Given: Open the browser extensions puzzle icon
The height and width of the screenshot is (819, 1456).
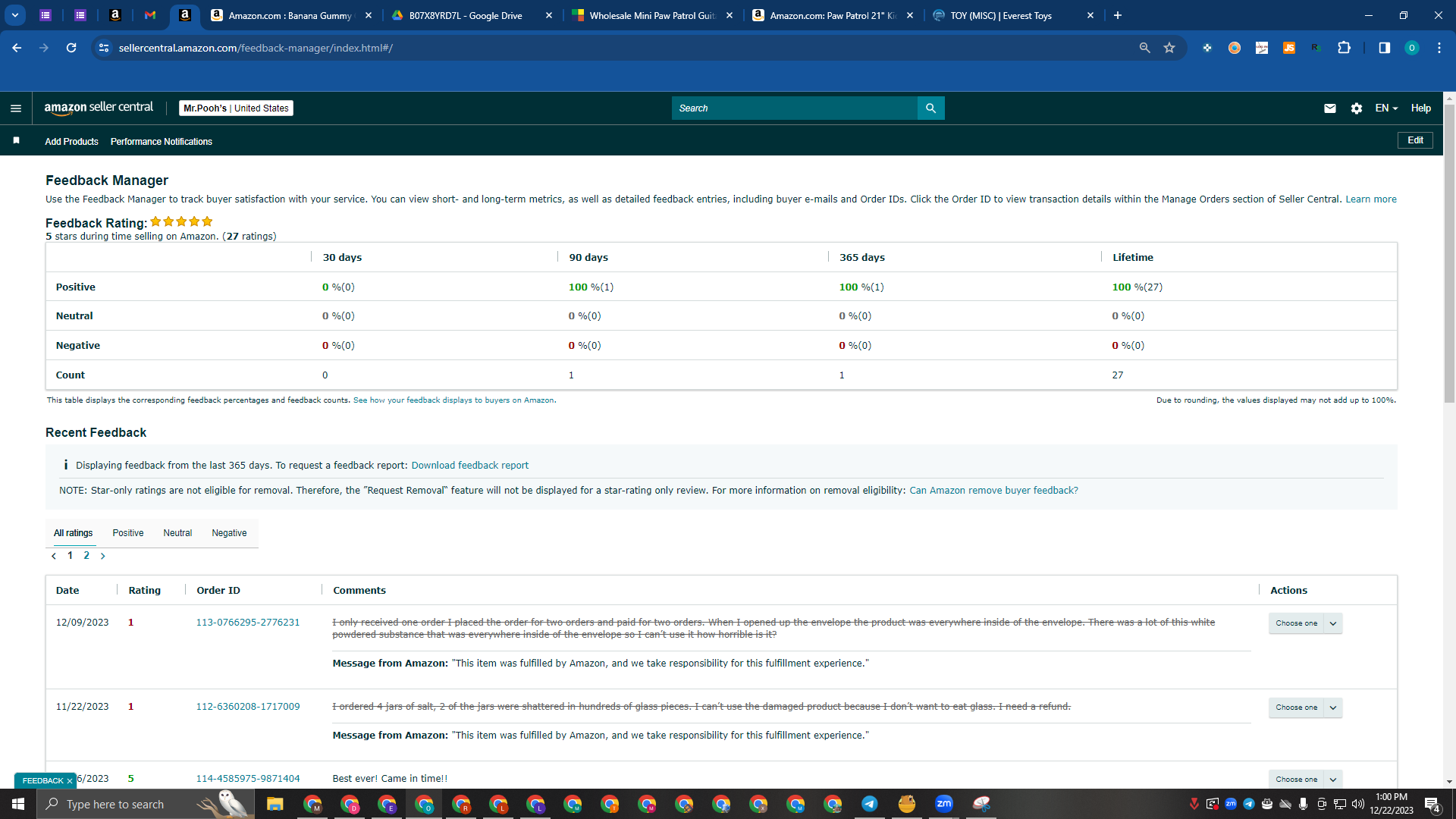Looking at the screenshot, I should click(x=1344, y=48).
